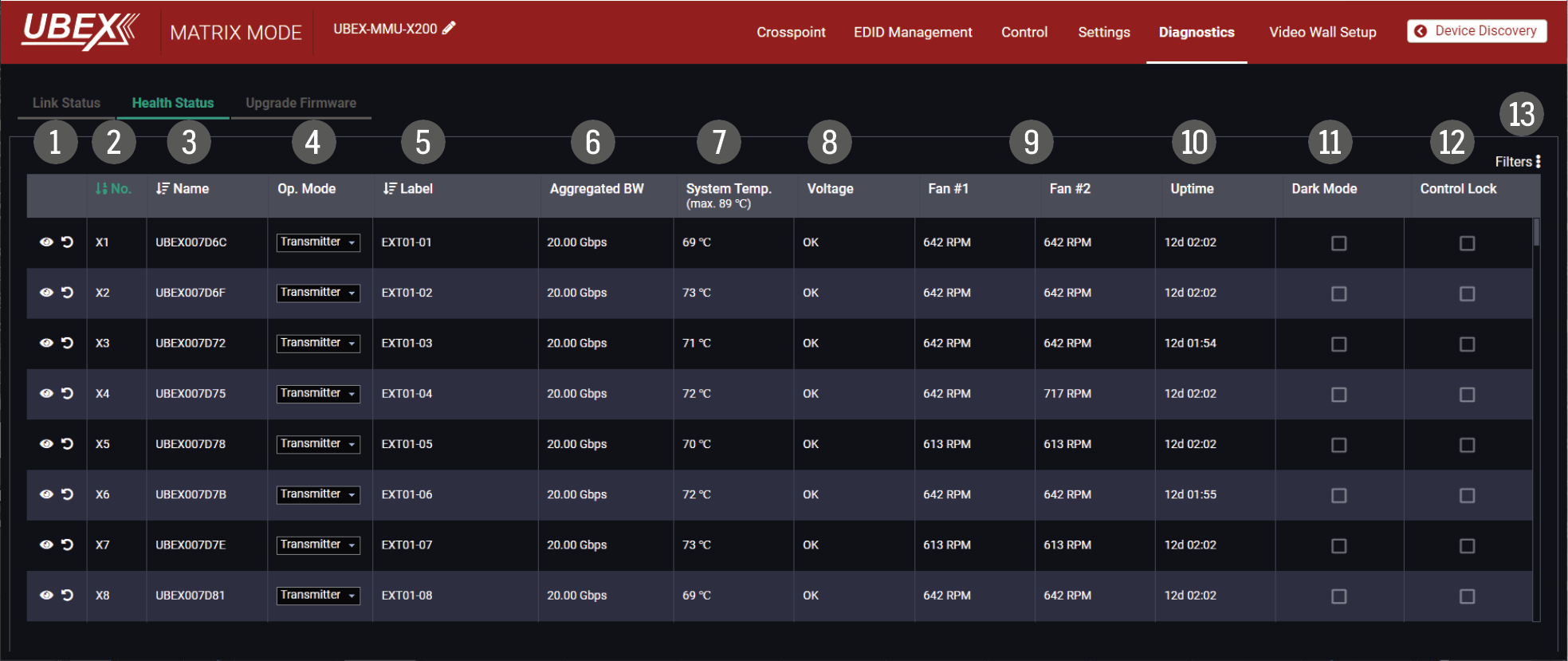Viewport: 1568px width, 661px height.
Task: Click the reboot arrow icon for X1
Action: [68, 242]
